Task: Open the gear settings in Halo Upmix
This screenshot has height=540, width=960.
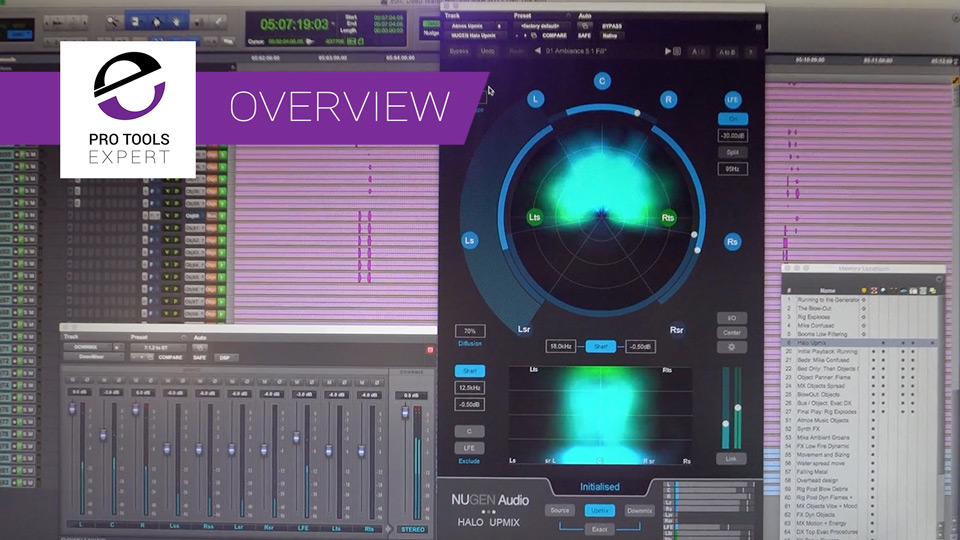Action: pyautogui.click(x=733, y=347)
